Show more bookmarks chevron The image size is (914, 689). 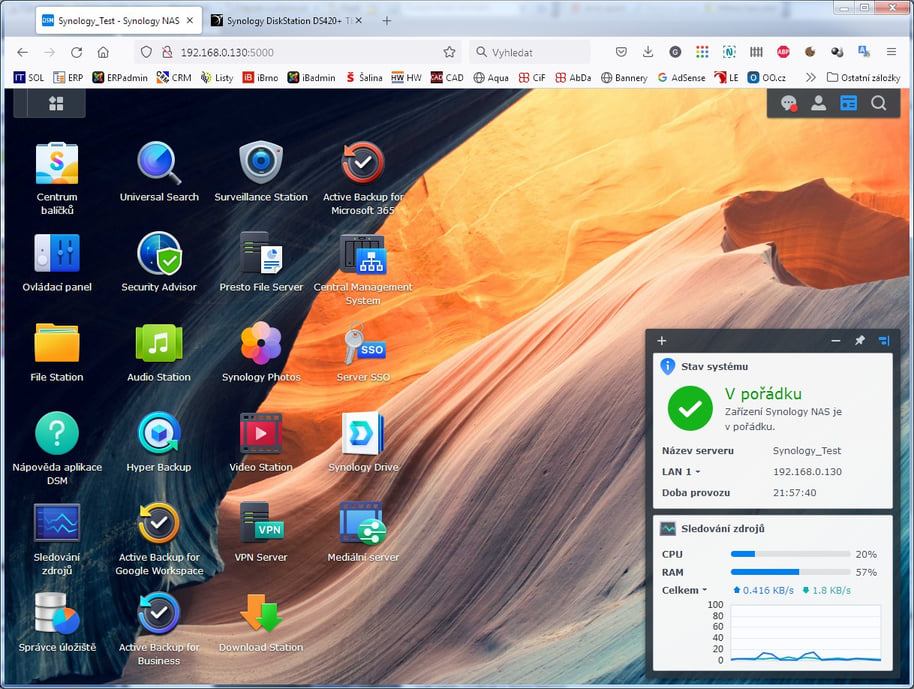(x=810, y=78)
